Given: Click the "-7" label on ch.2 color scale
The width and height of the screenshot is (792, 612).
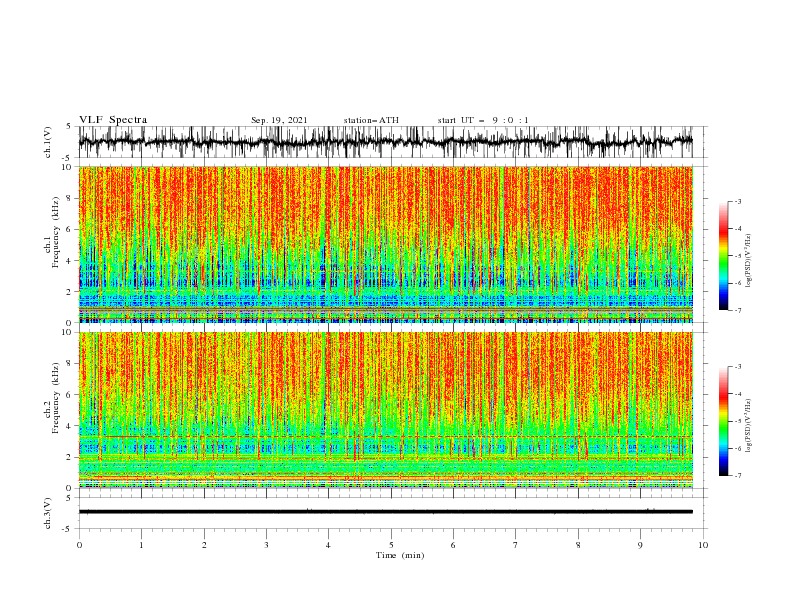Looking at the screenshot, I should tap(738, 476).
